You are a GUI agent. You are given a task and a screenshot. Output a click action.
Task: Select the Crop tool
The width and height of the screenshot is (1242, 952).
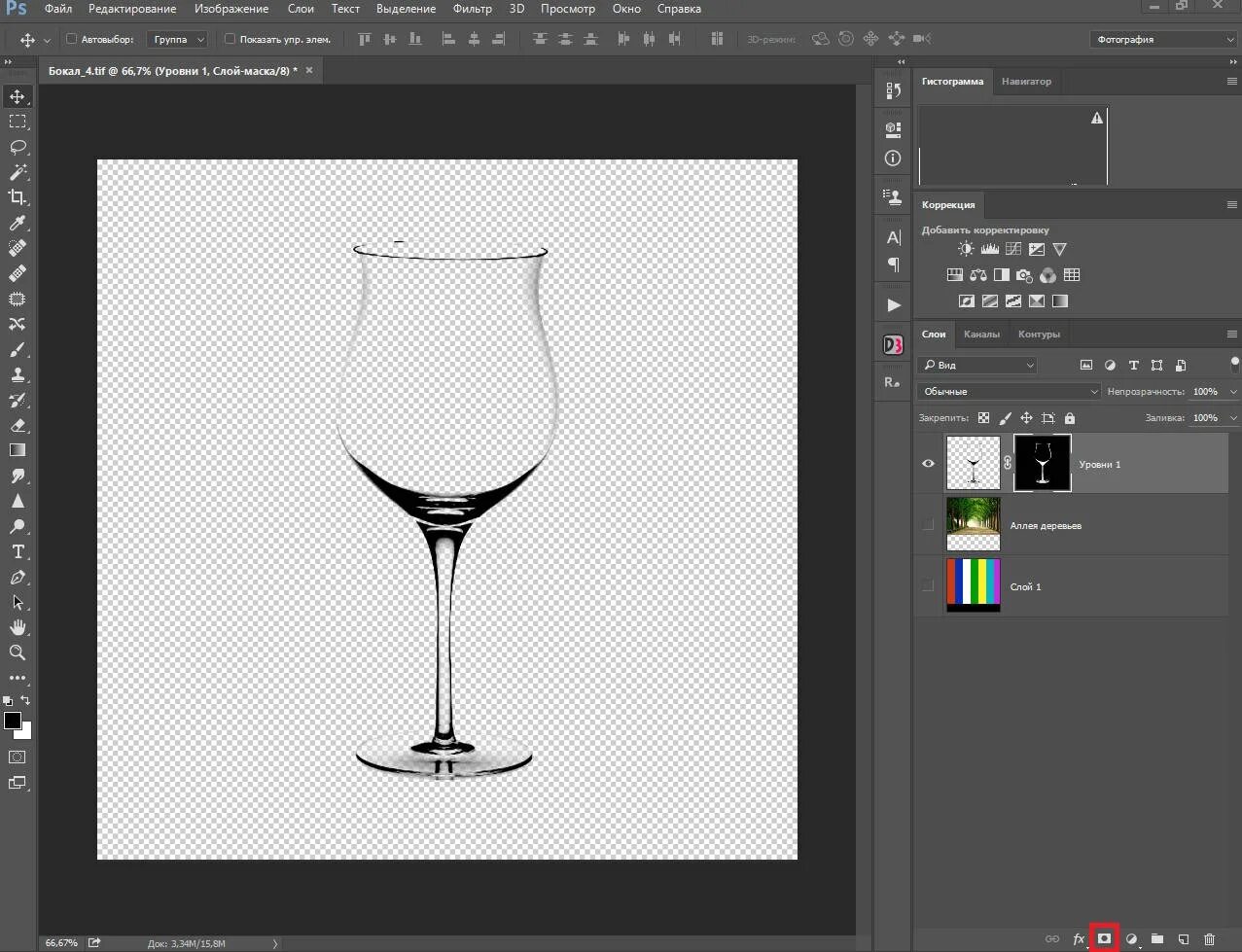pos(18,197)
